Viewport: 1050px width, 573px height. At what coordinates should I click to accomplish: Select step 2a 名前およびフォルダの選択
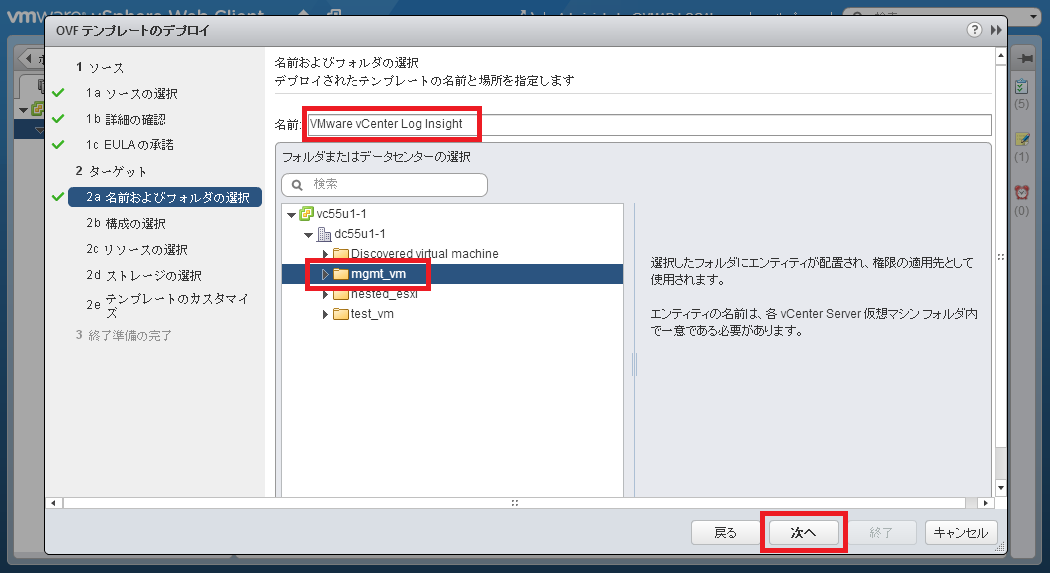point(165,197)
